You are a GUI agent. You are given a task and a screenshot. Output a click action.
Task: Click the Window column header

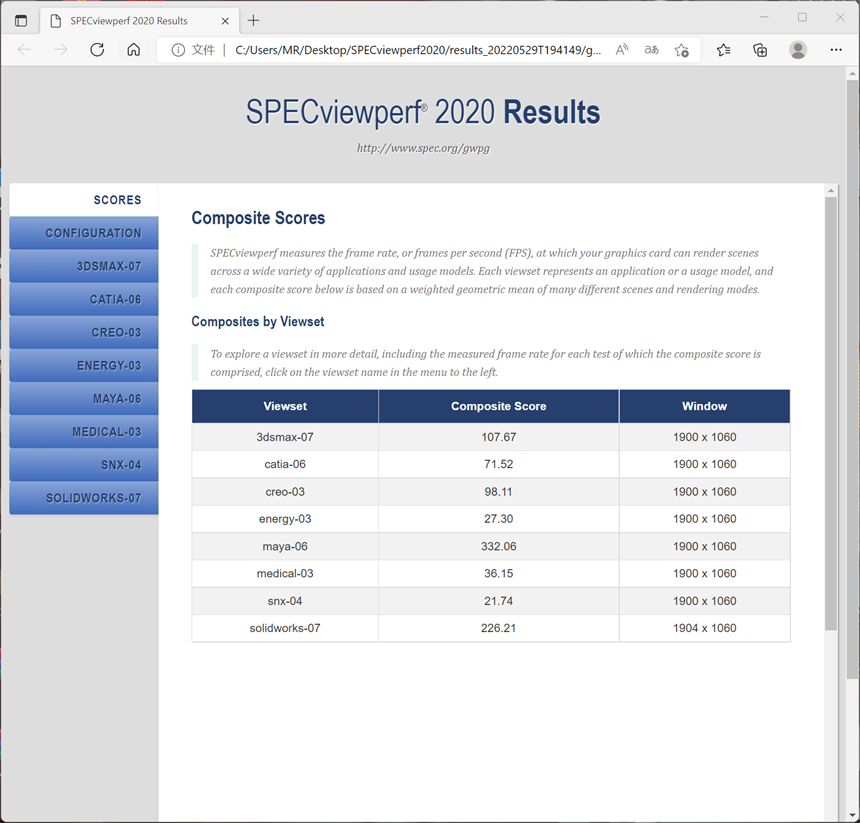click(x=705, y=406)
